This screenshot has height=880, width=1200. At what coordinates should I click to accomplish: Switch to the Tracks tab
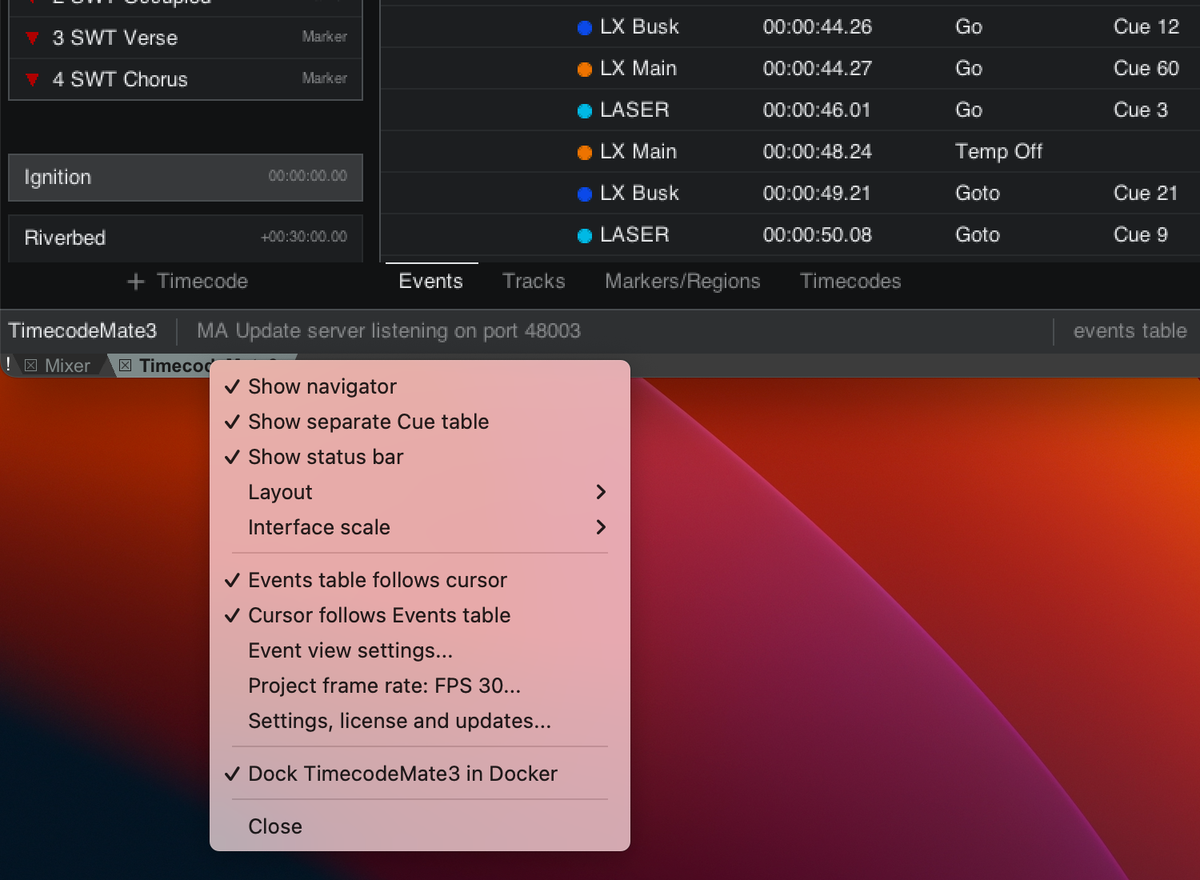point(534,282)
